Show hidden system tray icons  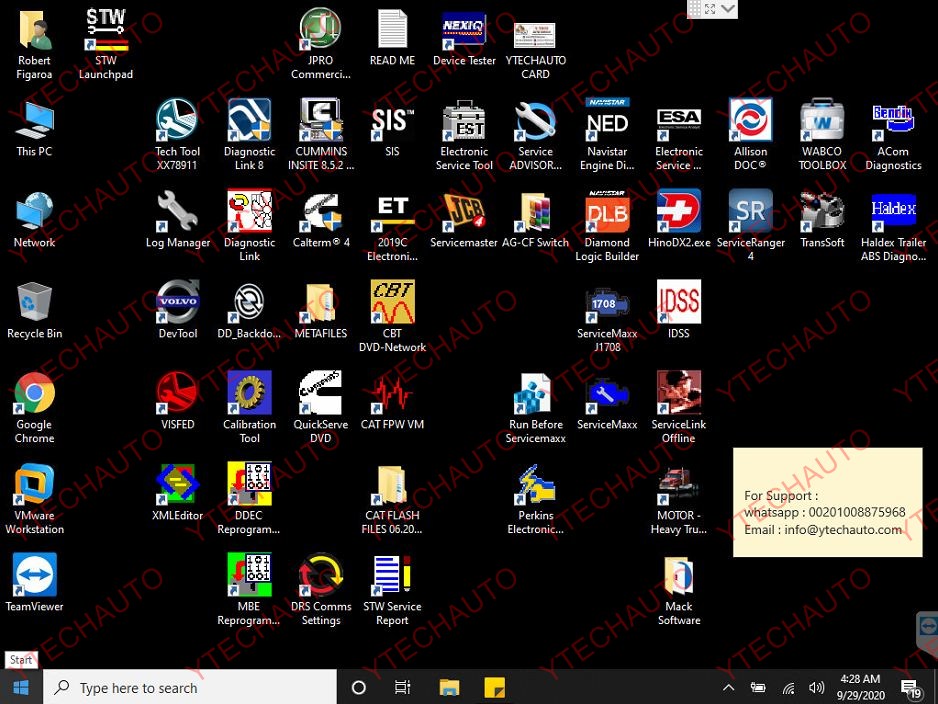coord(728,687)
